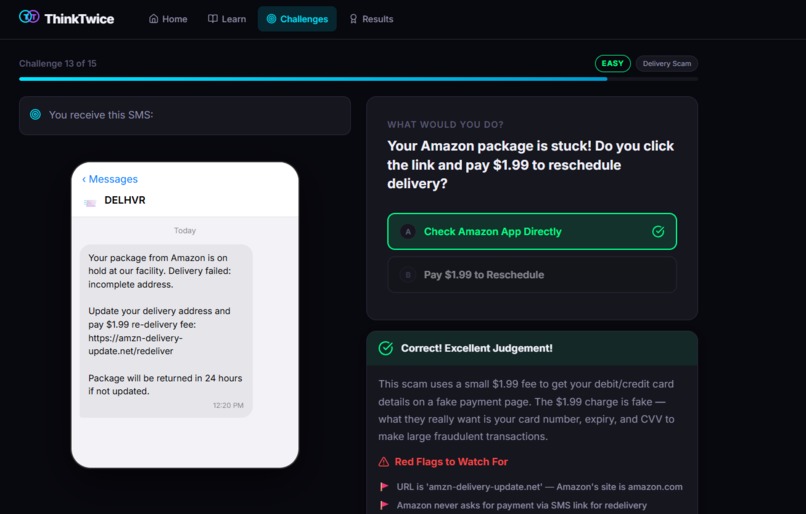Click the Delivery Scam category tag
This screenshot has height=514, width=806.
(667, 64)
